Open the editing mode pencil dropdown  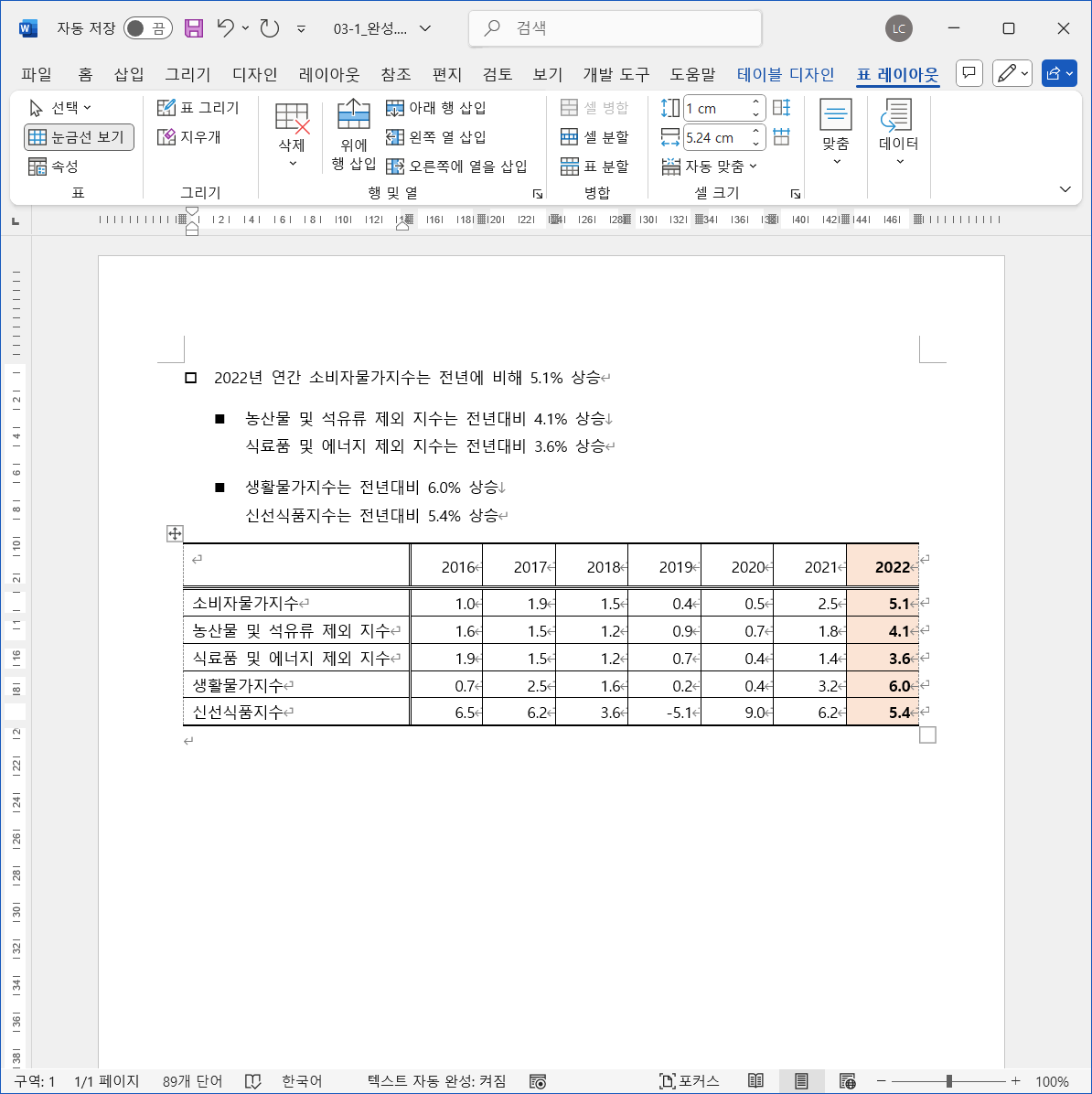click(1012, 72)
